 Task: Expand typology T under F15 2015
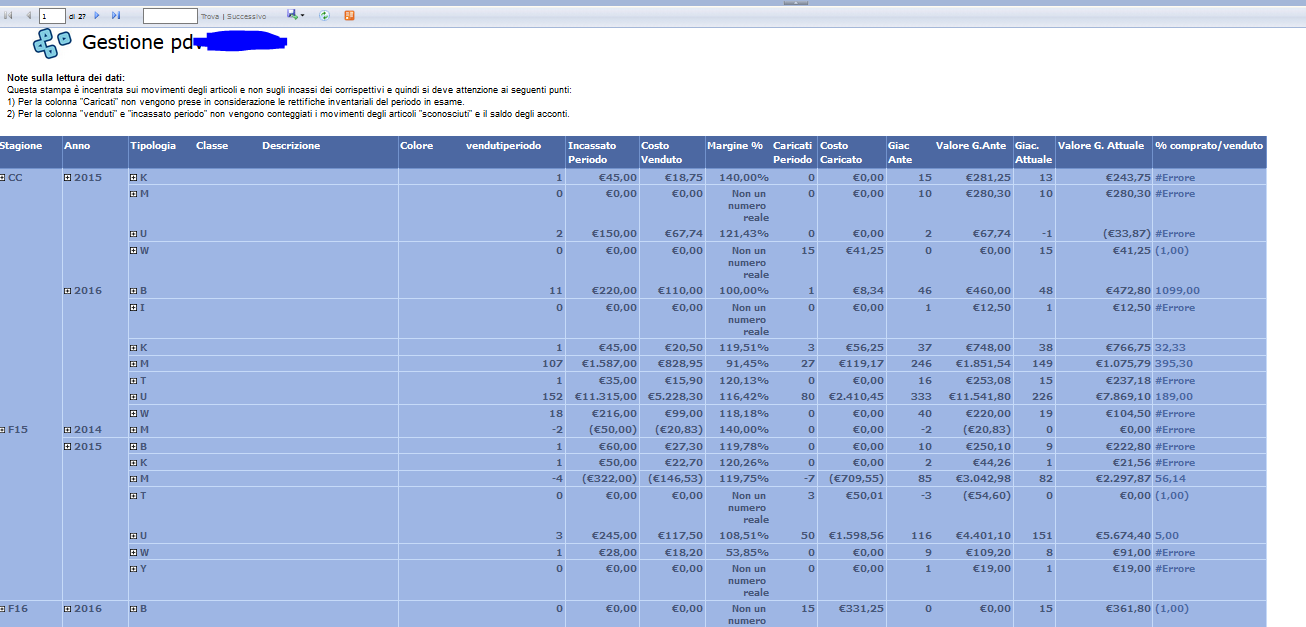[x=133, y=495]
